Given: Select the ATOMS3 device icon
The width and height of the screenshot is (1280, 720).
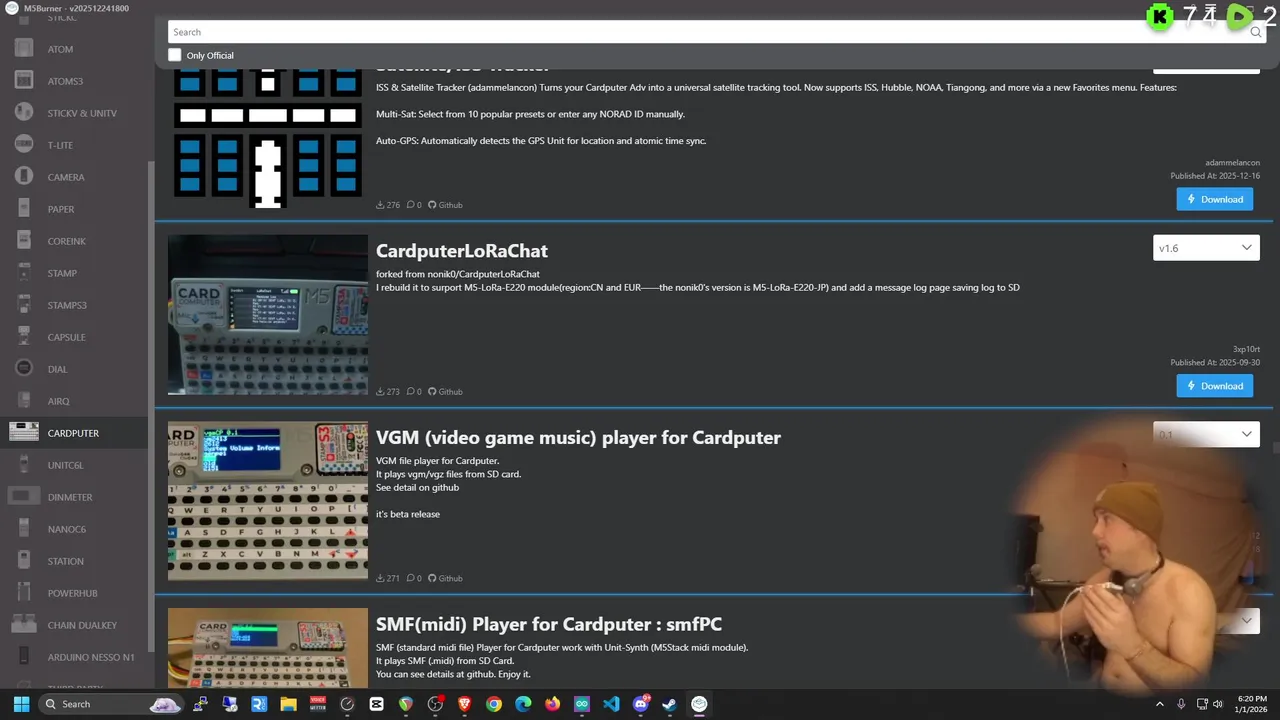Looking at the screenshot, I should 24,81.
